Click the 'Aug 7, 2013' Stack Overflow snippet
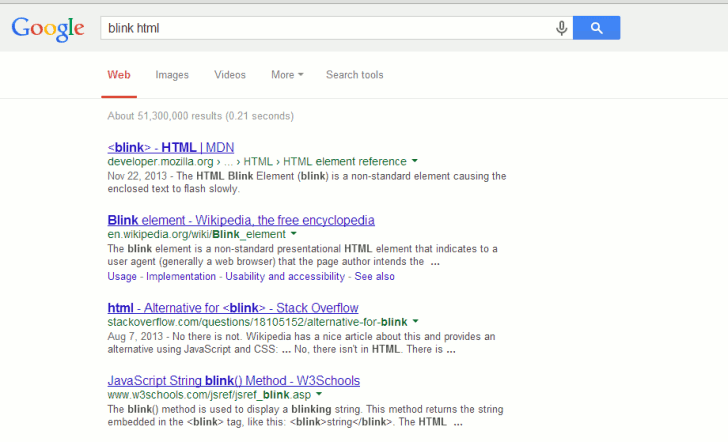Screen dimensions: 728x442 pyautogui.click(x=301, y=343)
